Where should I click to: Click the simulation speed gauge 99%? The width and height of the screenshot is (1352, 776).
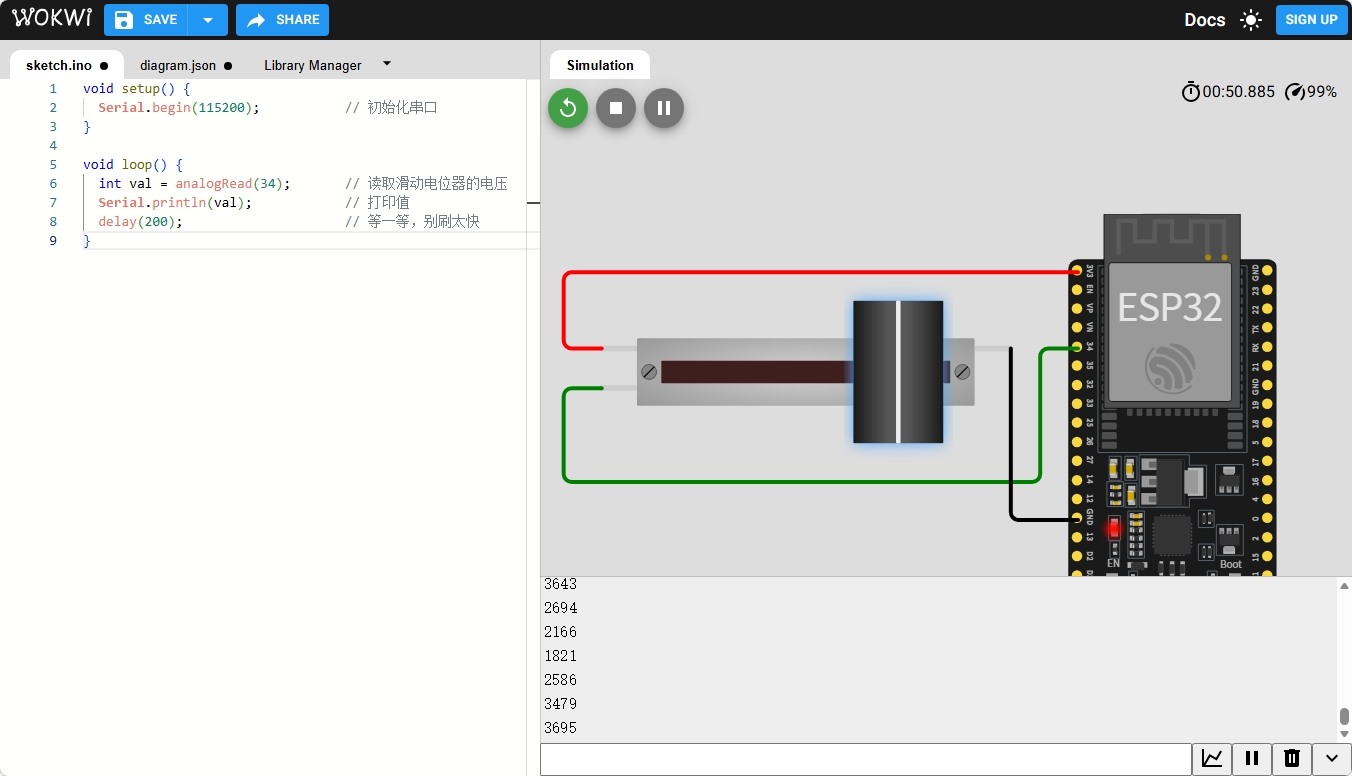pyautogui.click(x=1311, y=92)
